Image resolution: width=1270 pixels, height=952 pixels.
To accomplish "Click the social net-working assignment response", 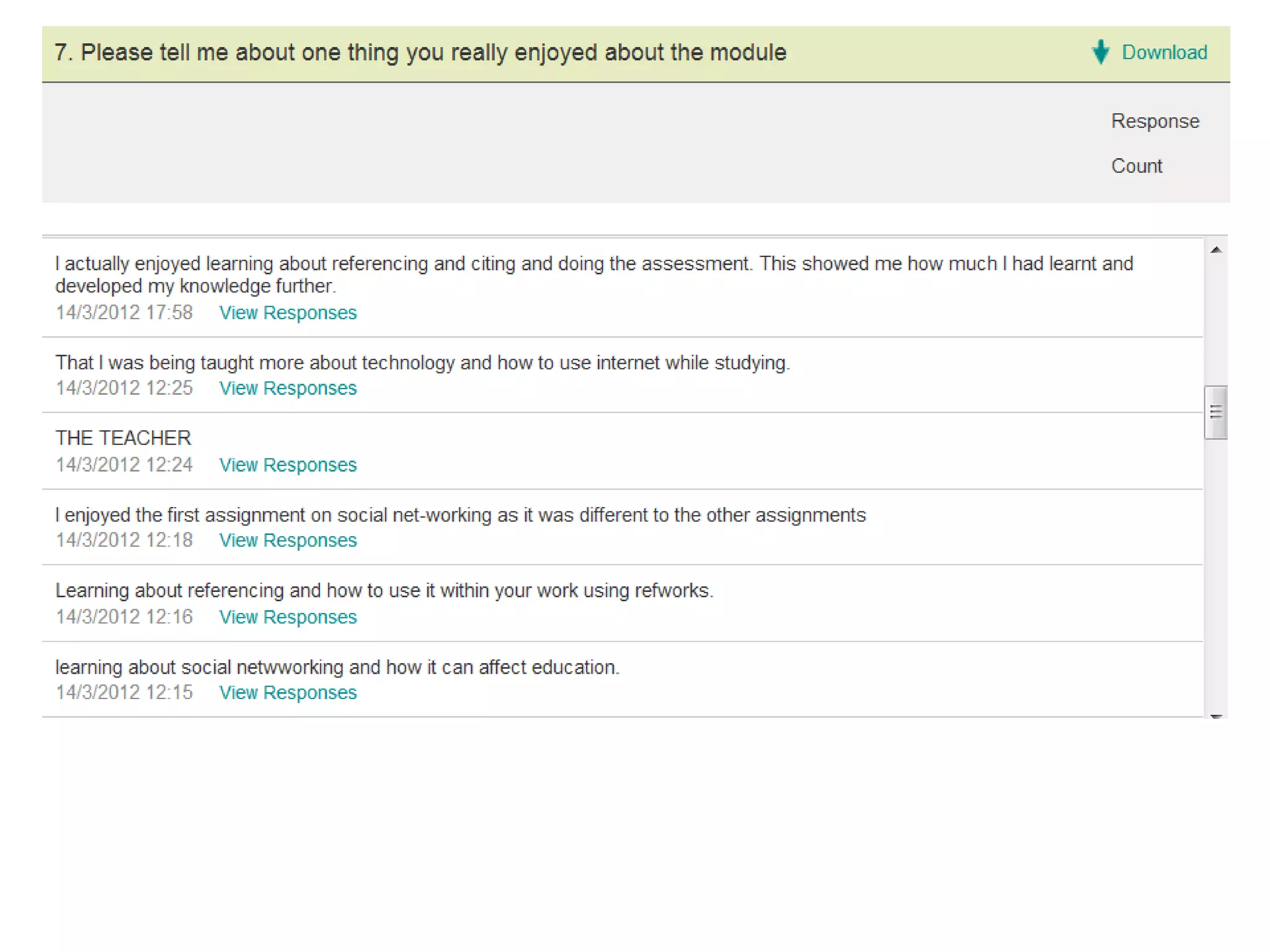I will [x=460, y=515].
